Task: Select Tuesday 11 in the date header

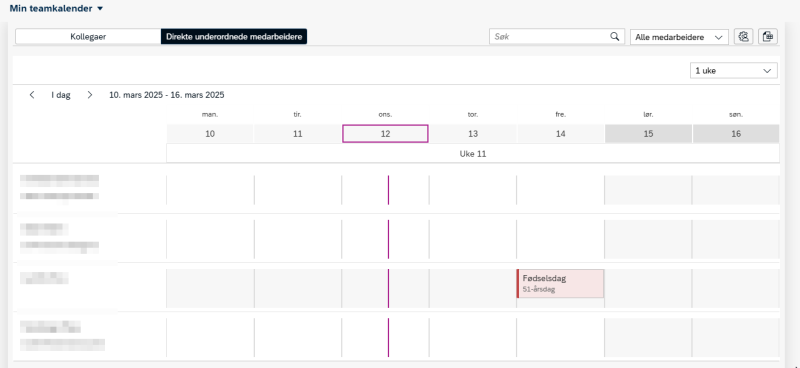Action: pos(298,134)
